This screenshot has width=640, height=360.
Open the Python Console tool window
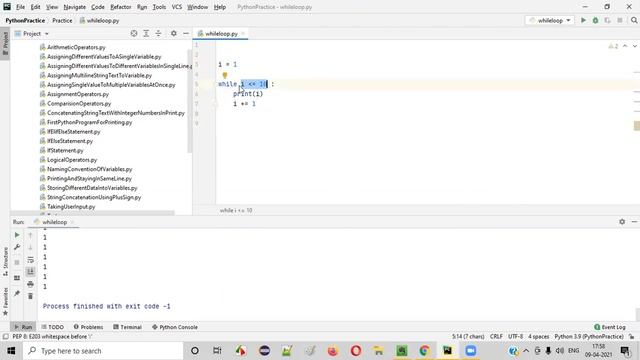pyautogui.click(x=175, y=327)
